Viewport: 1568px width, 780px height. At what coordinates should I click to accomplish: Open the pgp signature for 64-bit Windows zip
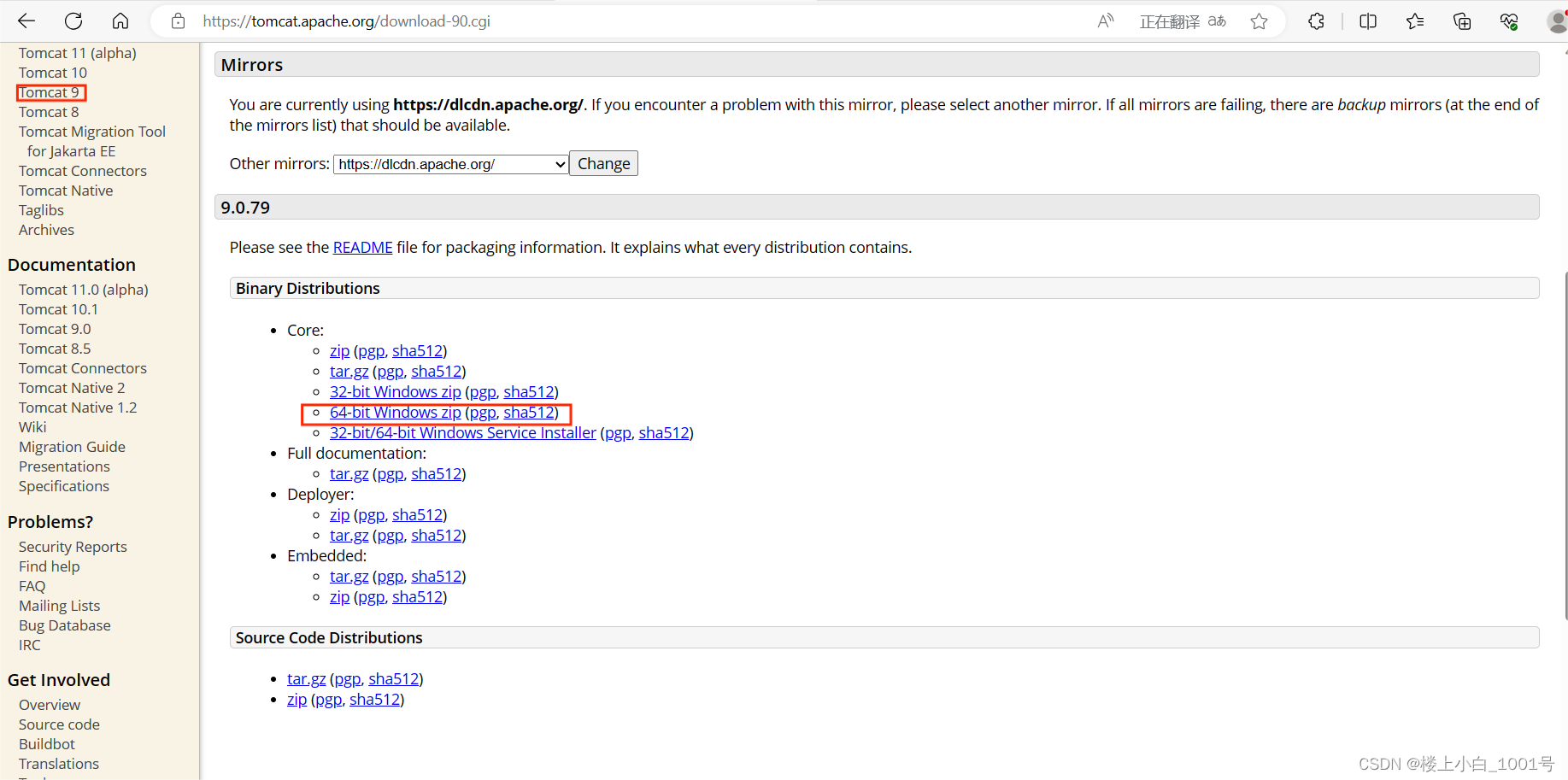483,413
